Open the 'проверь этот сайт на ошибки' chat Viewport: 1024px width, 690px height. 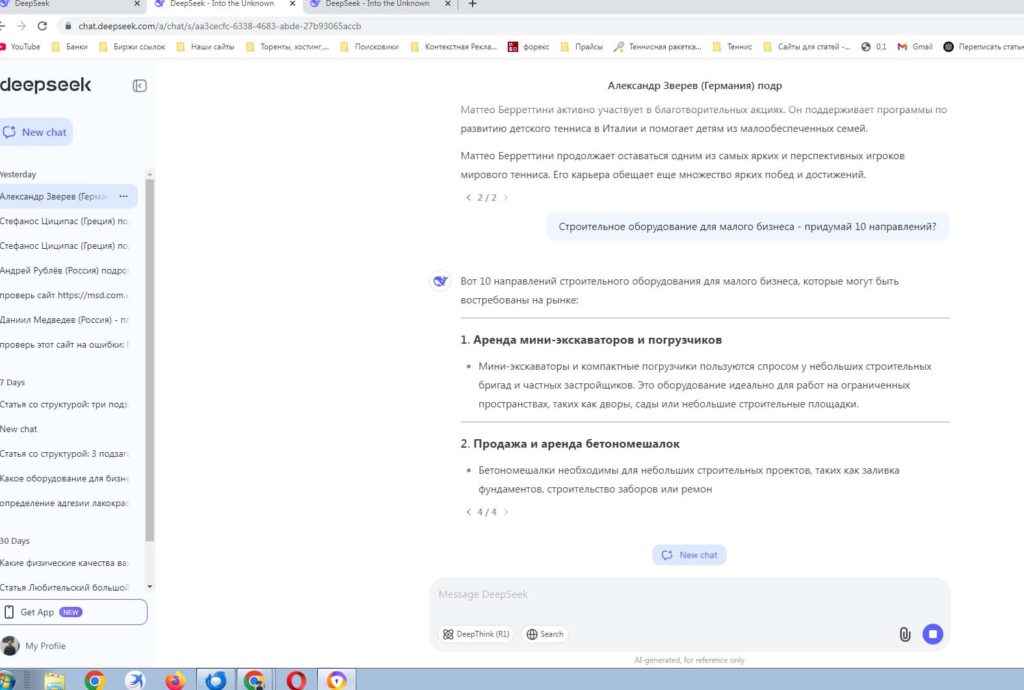coord(65,345)
